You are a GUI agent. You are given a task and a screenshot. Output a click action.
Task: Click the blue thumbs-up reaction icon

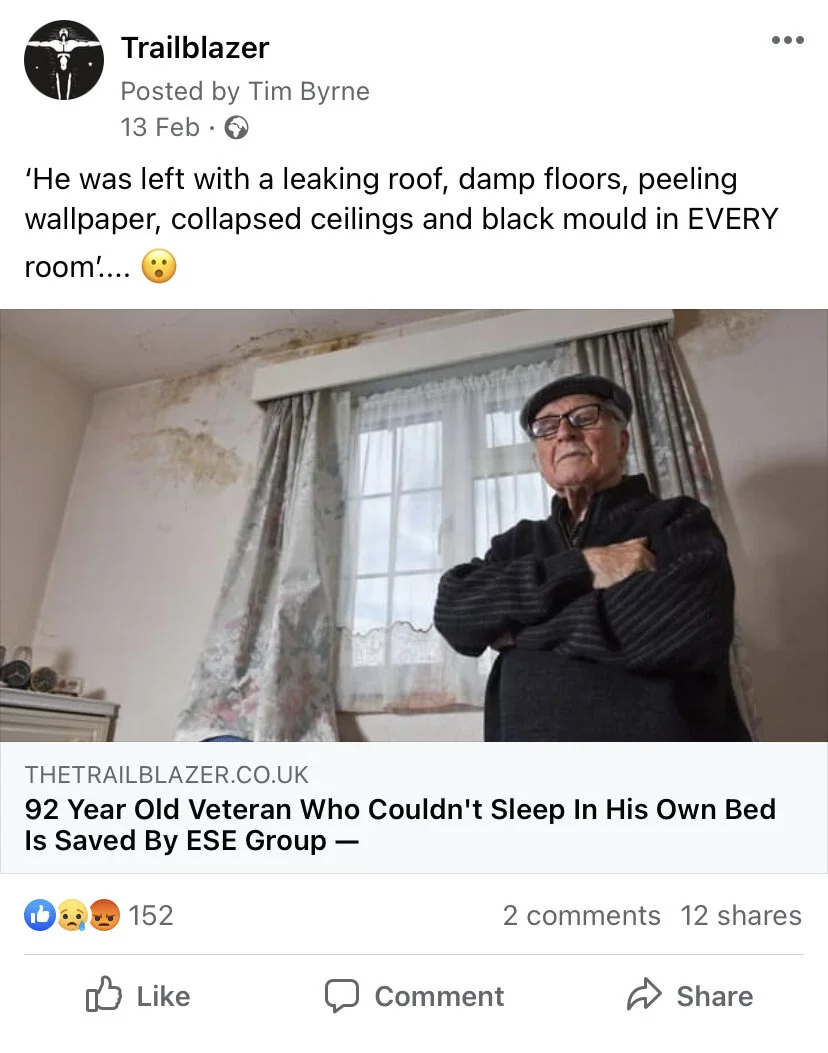coord(40,915)
